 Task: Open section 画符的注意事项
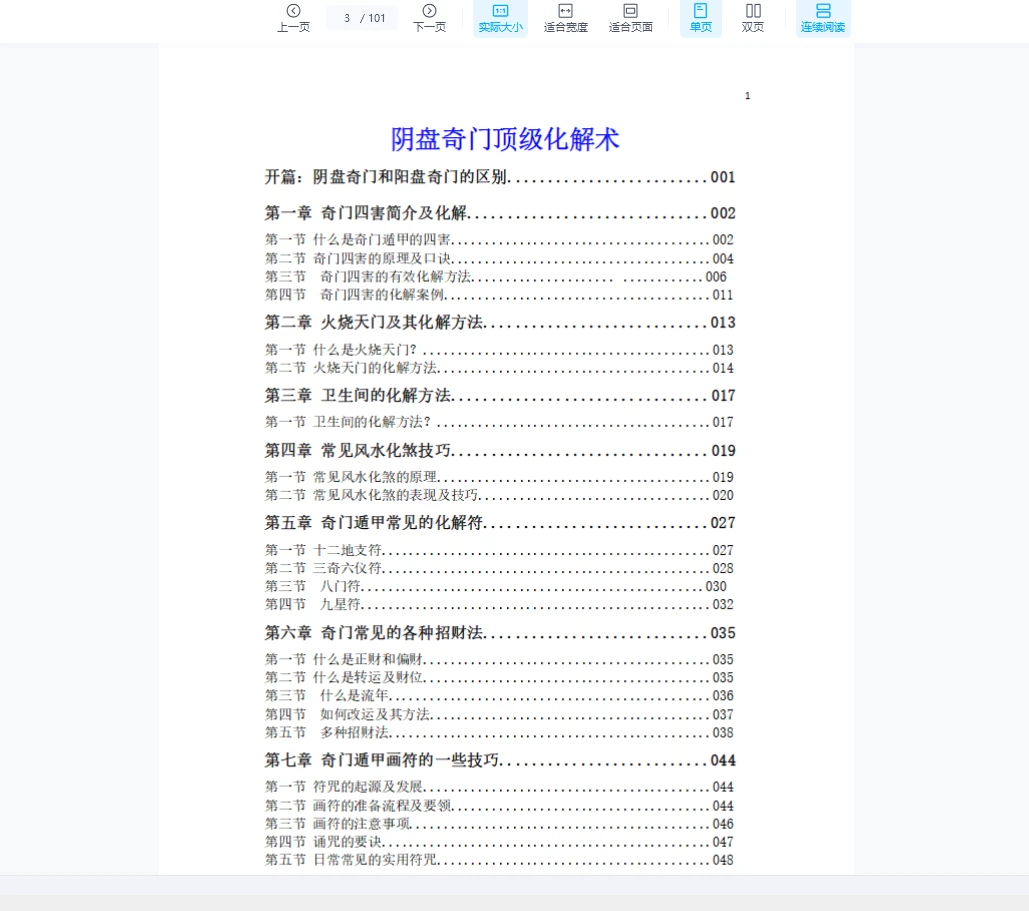499,824
